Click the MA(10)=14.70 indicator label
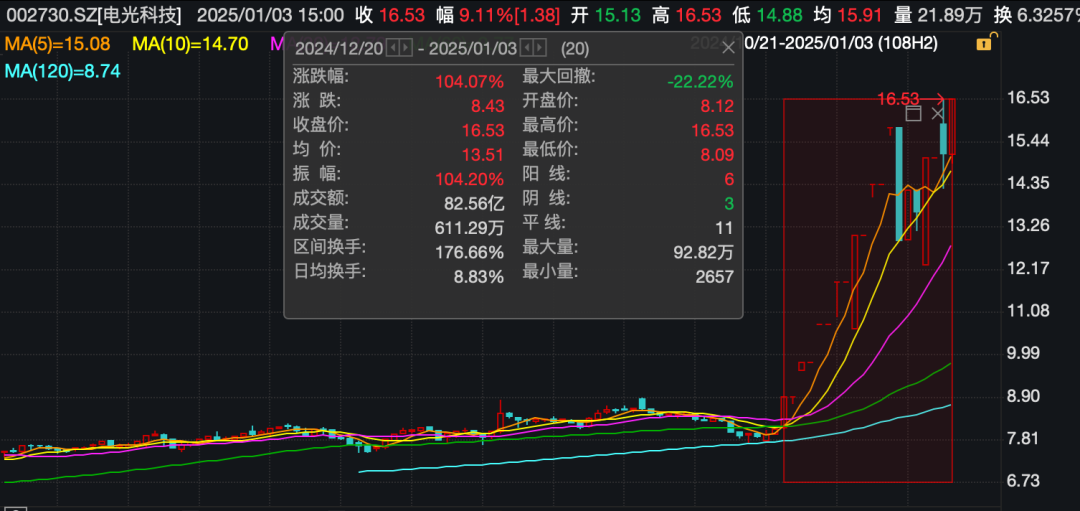The image size is (1080, 511). [190, 44]
